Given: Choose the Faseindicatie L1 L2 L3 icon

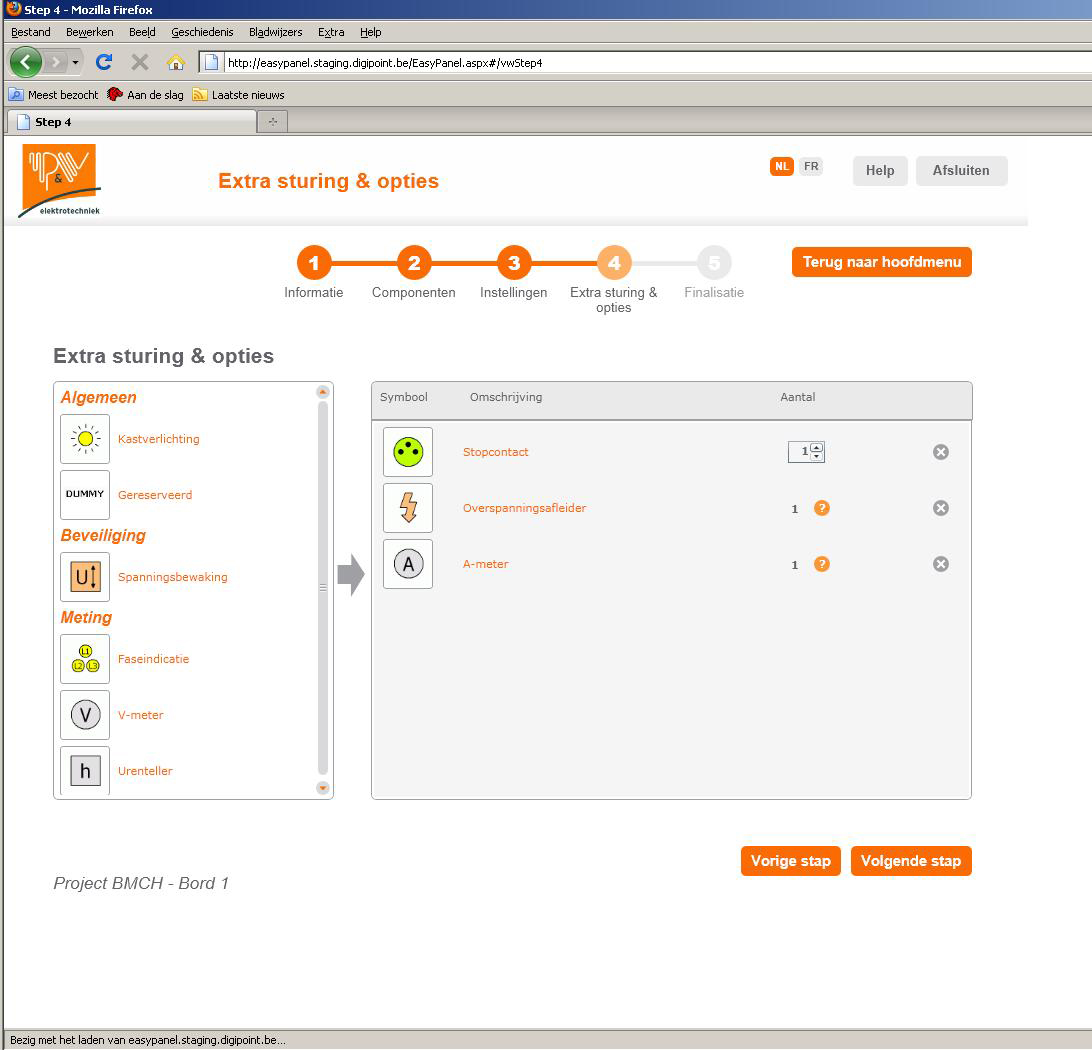Looking at the screenshot, I should tap(85, 659).
